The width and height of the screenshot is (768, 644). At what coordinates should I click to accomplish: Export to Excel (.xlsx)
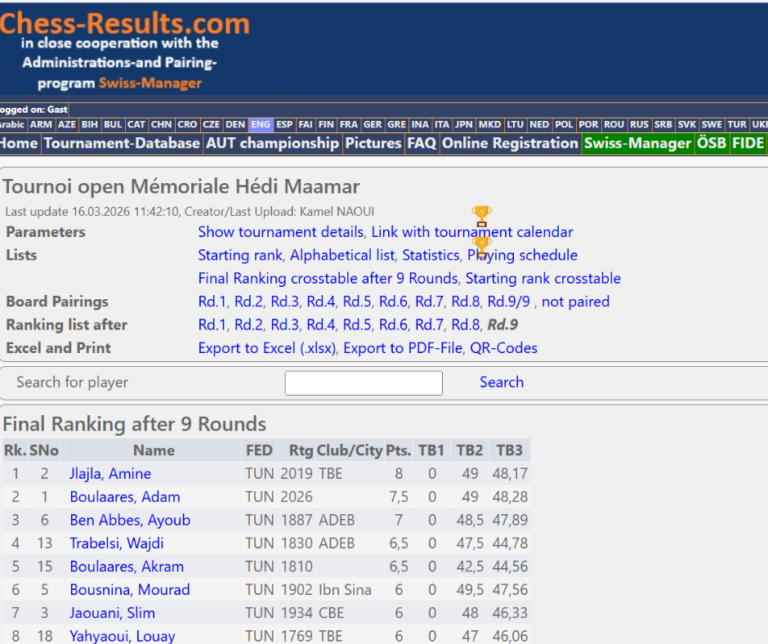[266, 348]
